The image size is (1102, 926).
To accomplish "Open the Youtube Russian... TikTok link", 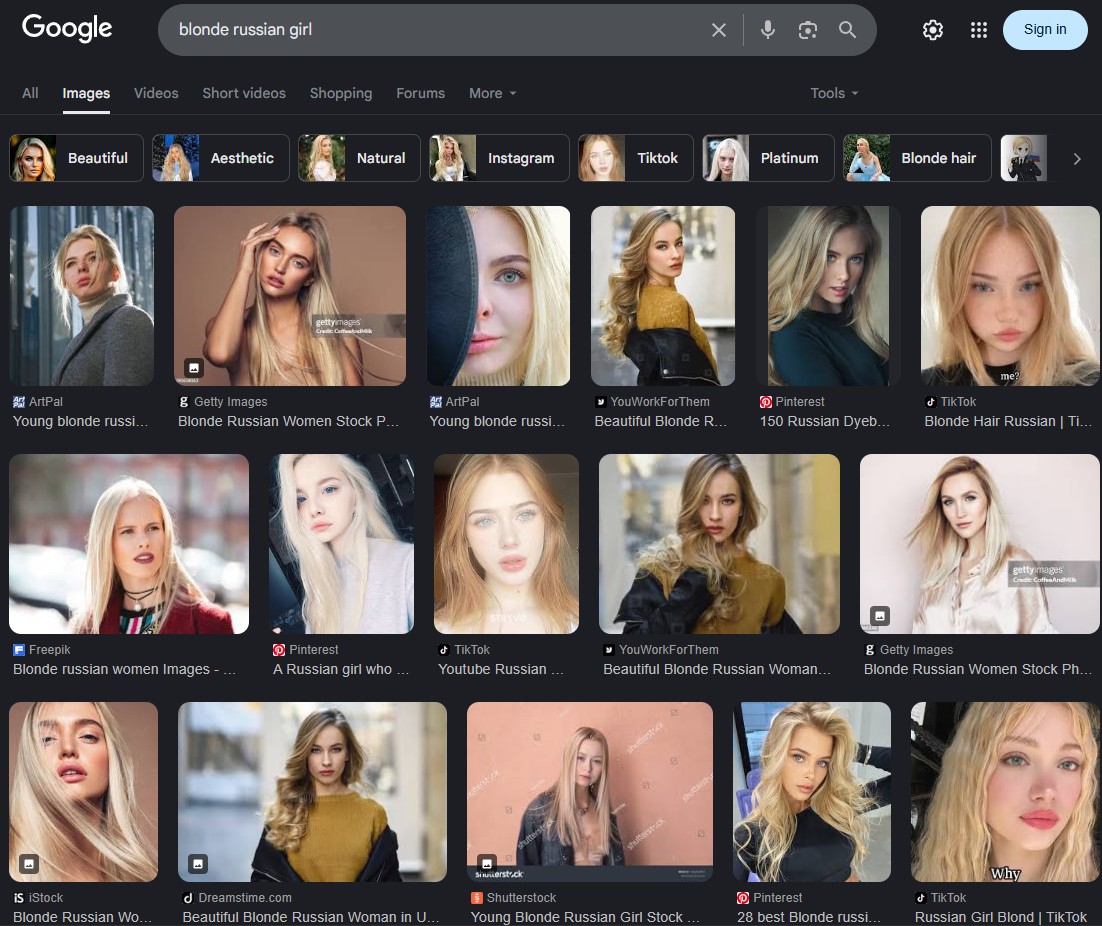I will pyautogui.click(x=500, y=669).
